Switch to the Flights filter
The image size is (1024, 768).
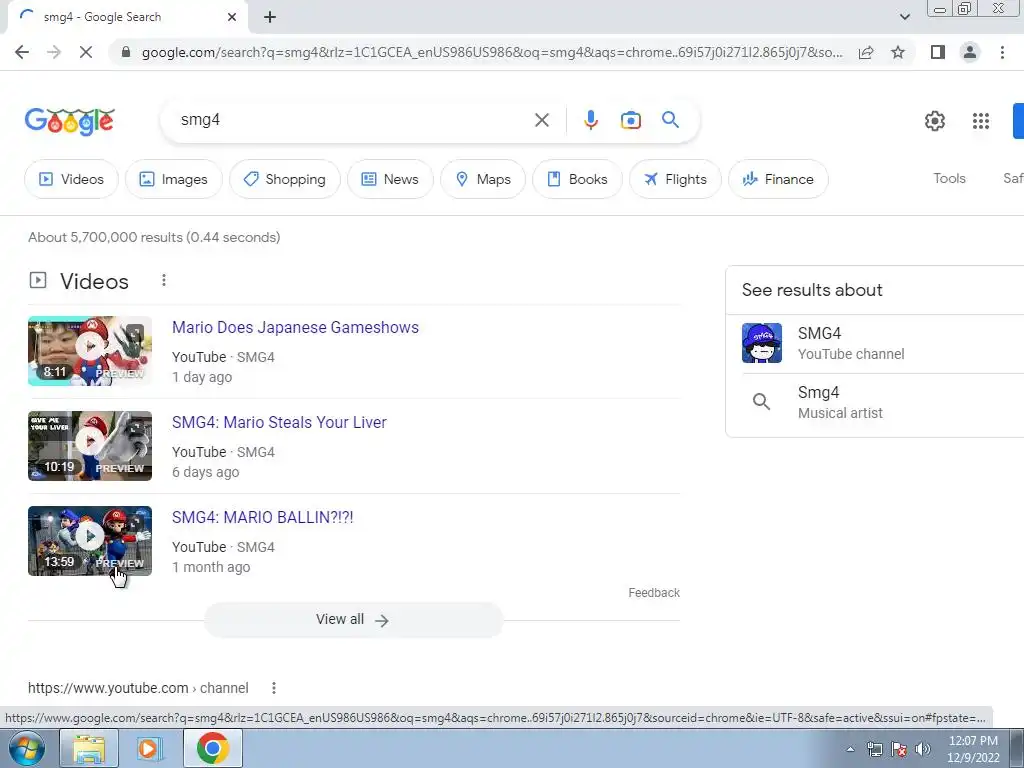675,179
